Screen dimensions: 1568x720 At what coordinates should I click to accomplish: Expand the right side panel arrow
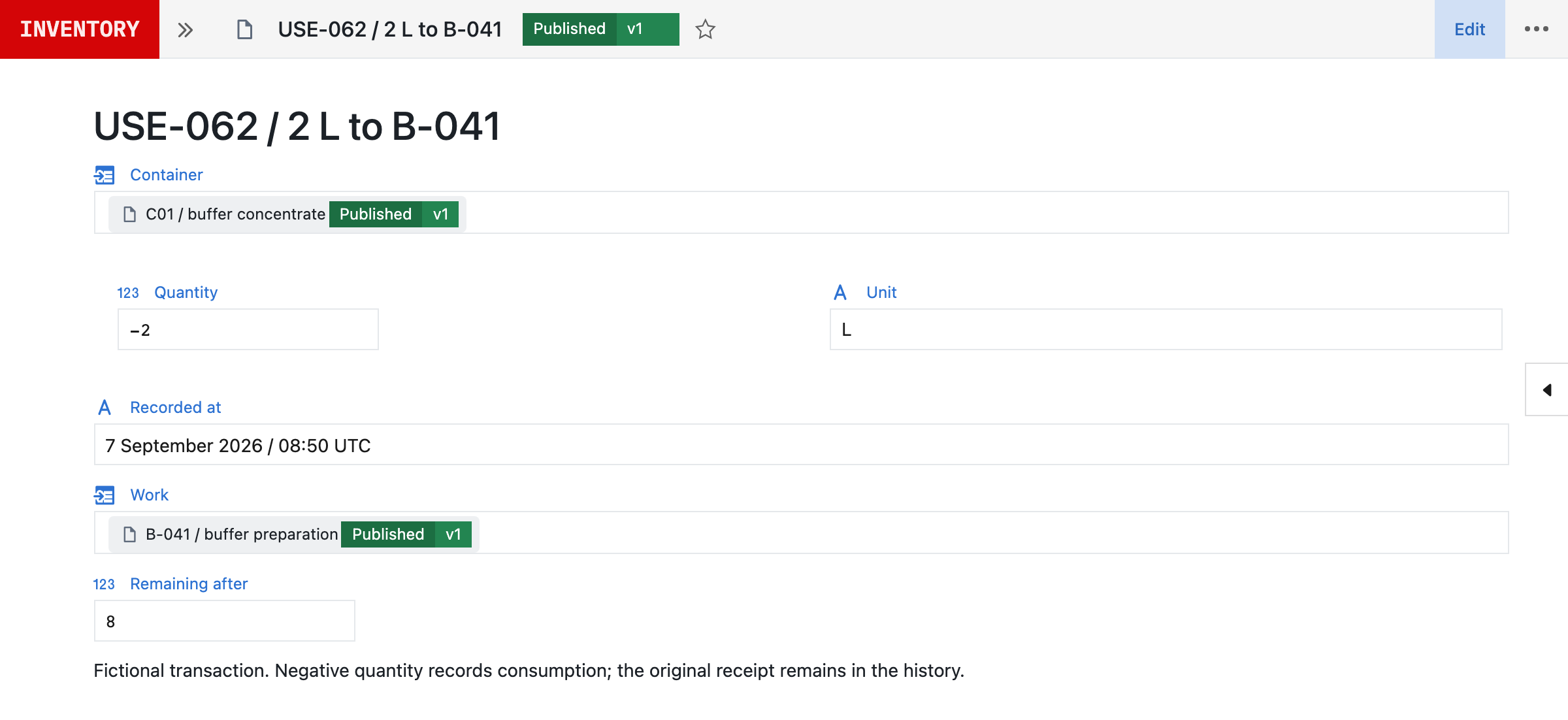(x=1546, y=389)
